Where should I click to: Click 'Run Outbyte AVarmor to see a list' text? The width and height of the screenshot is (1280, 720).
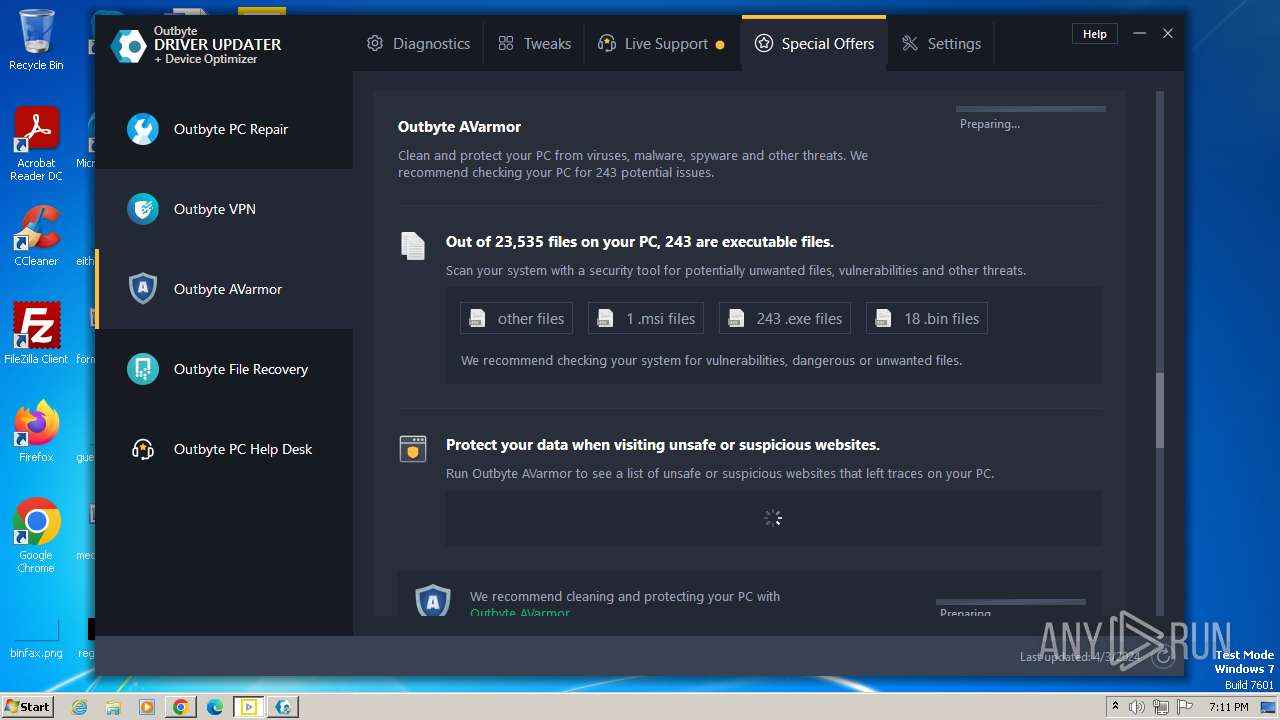coord(720,473)
